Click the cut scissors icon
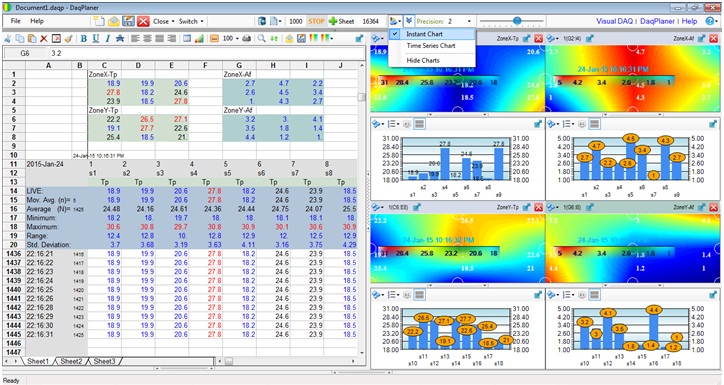Viewport: 724px width, 385px height. 8,39
